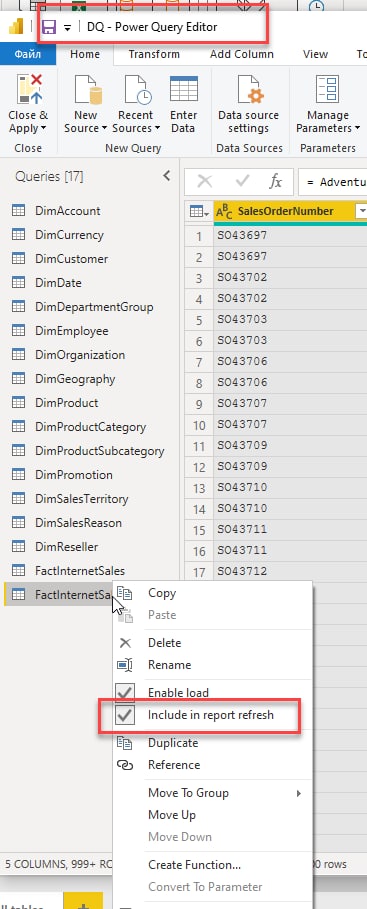Select the DimAccount query
This screenshot has width=367, height=909.
67,211
